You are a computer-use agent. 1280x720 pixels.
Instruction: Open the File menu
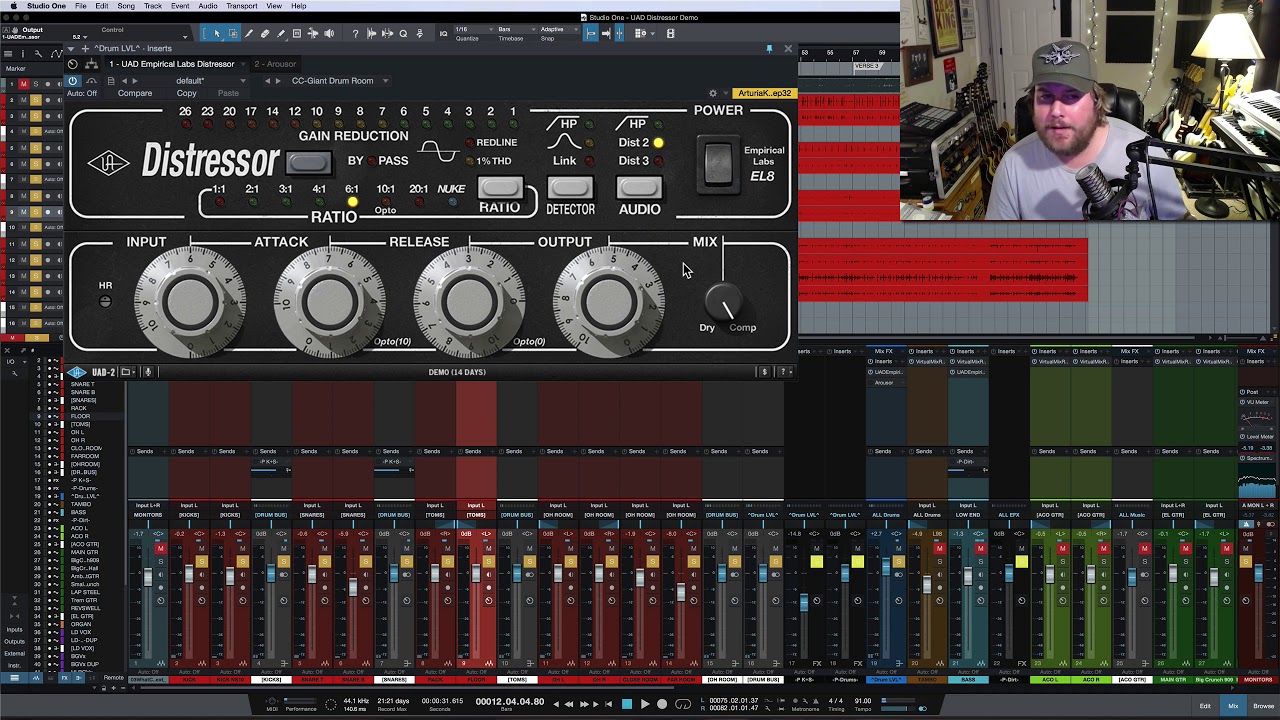pyautogui.click(x=80, y=6)
